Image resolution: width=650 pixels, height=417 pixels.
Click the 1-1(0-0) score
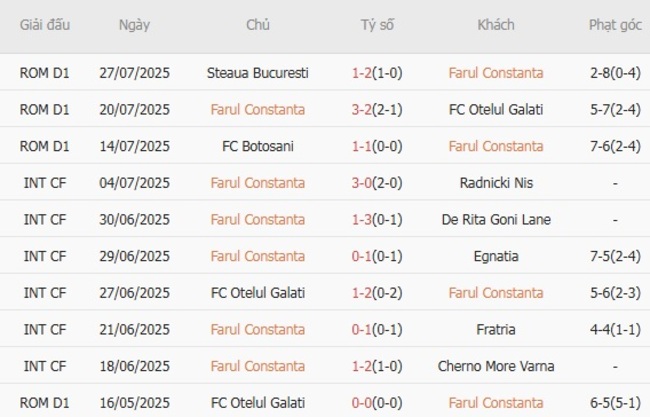click(377, 146)
